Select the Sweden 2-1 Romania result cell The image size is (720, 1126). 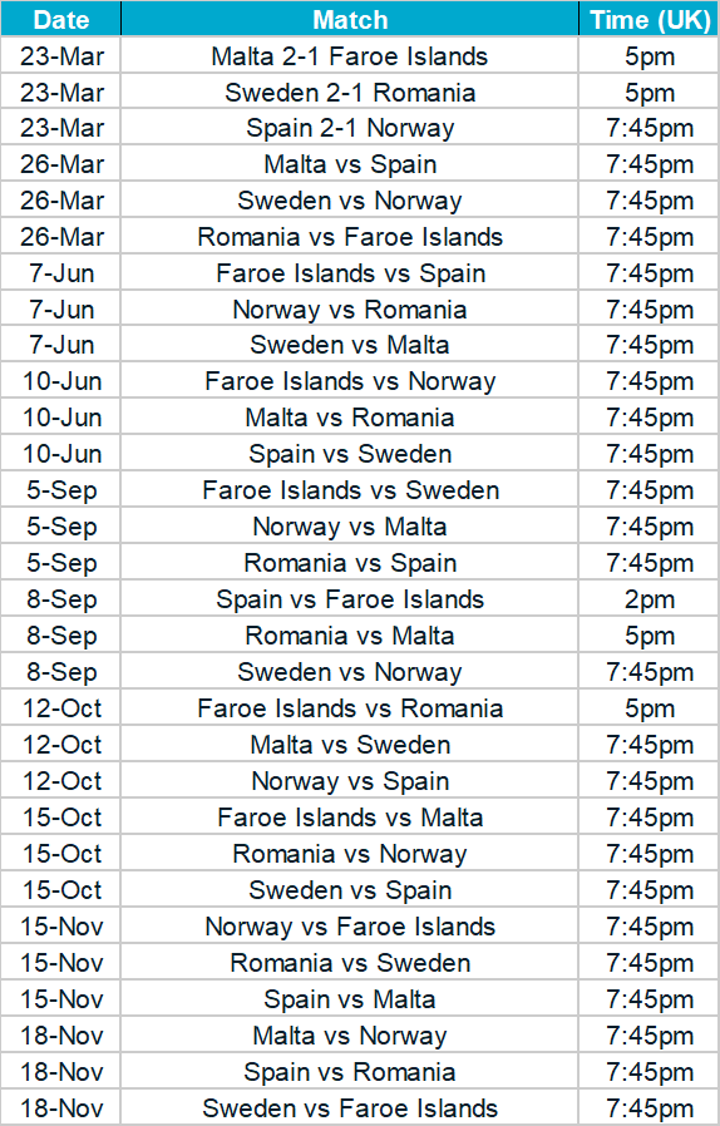349,93
